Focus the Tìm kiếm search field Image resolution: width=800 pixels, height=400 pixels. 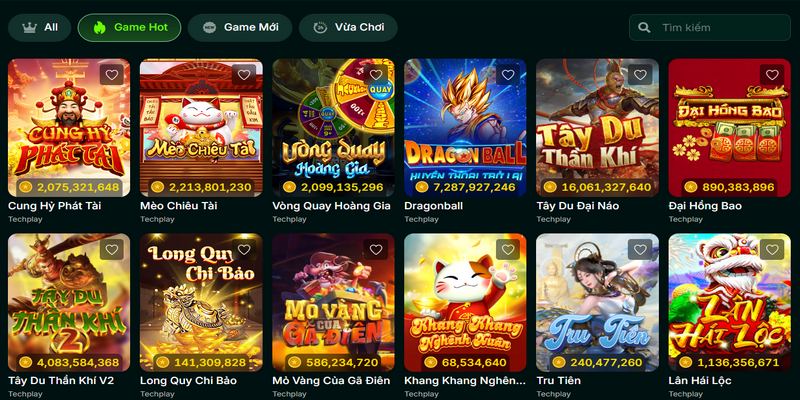pos(710,28)
